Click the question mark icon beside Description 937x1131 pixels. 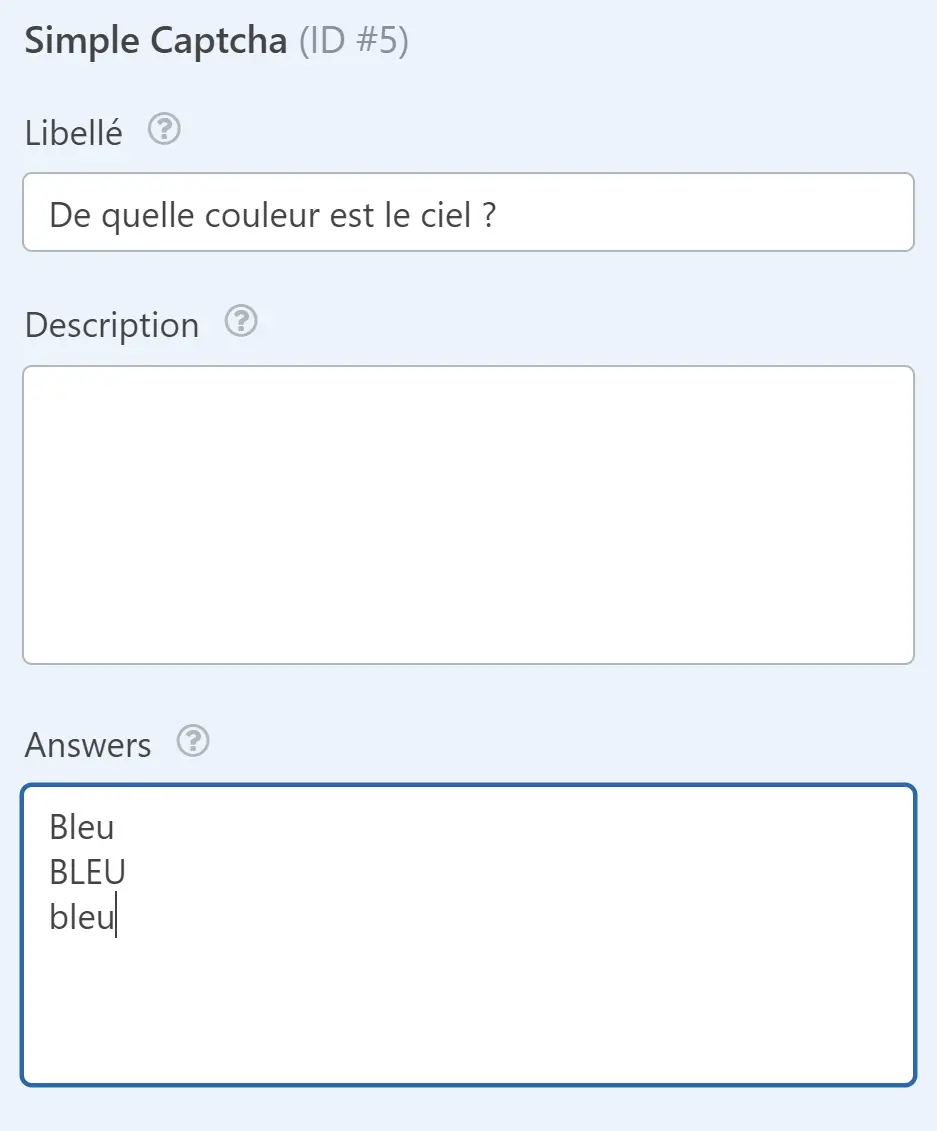pyautogui.click(x=240, y=322)
